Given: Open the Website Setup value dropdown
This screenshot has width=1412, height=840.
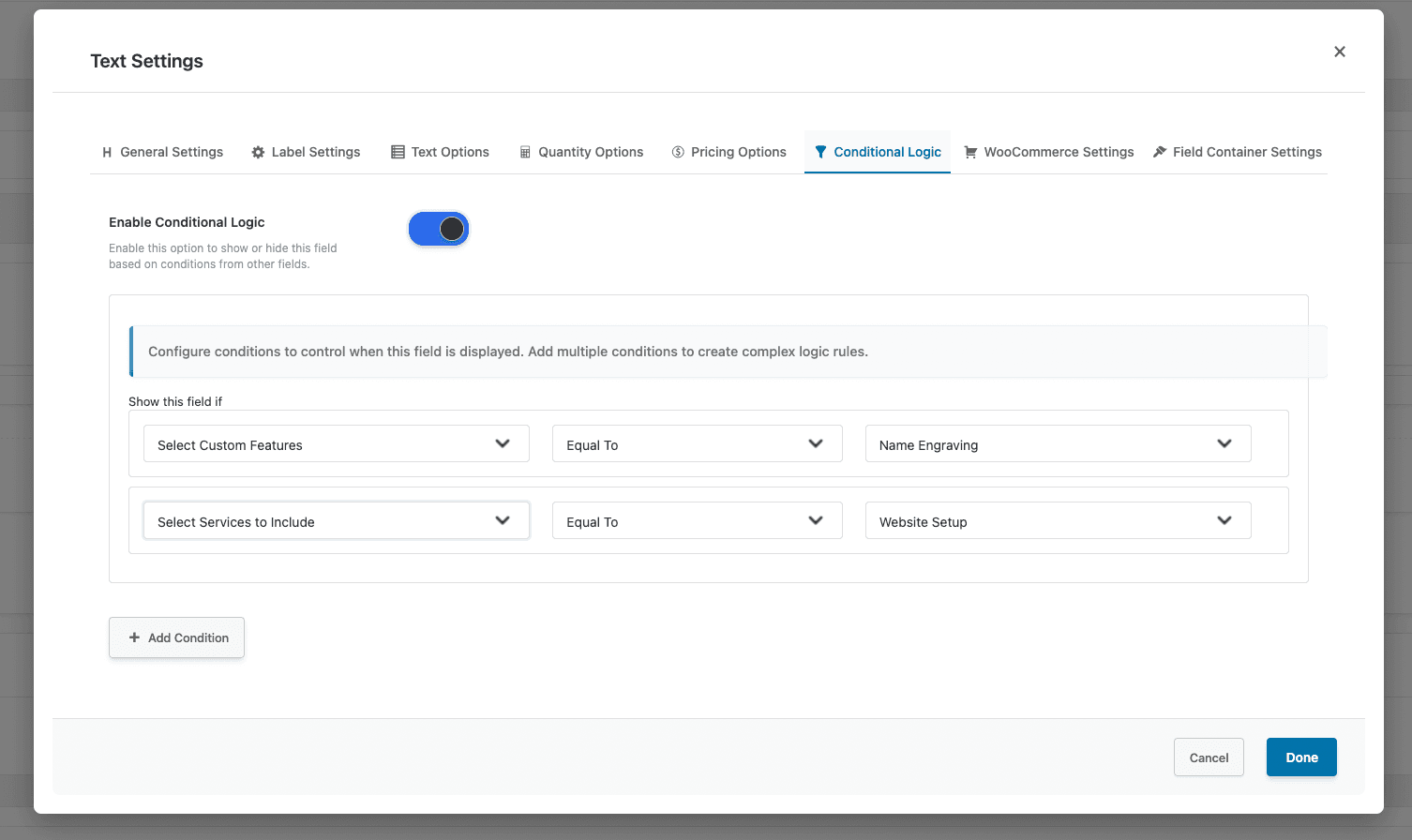Looking at the screenshot, I should [x=1057, y=521].
